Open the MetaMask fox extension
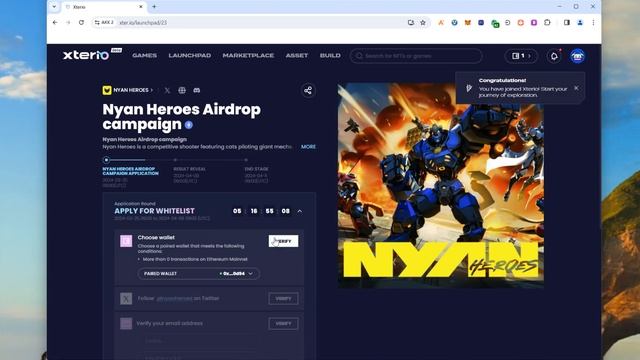 click(x=468, y=23)
